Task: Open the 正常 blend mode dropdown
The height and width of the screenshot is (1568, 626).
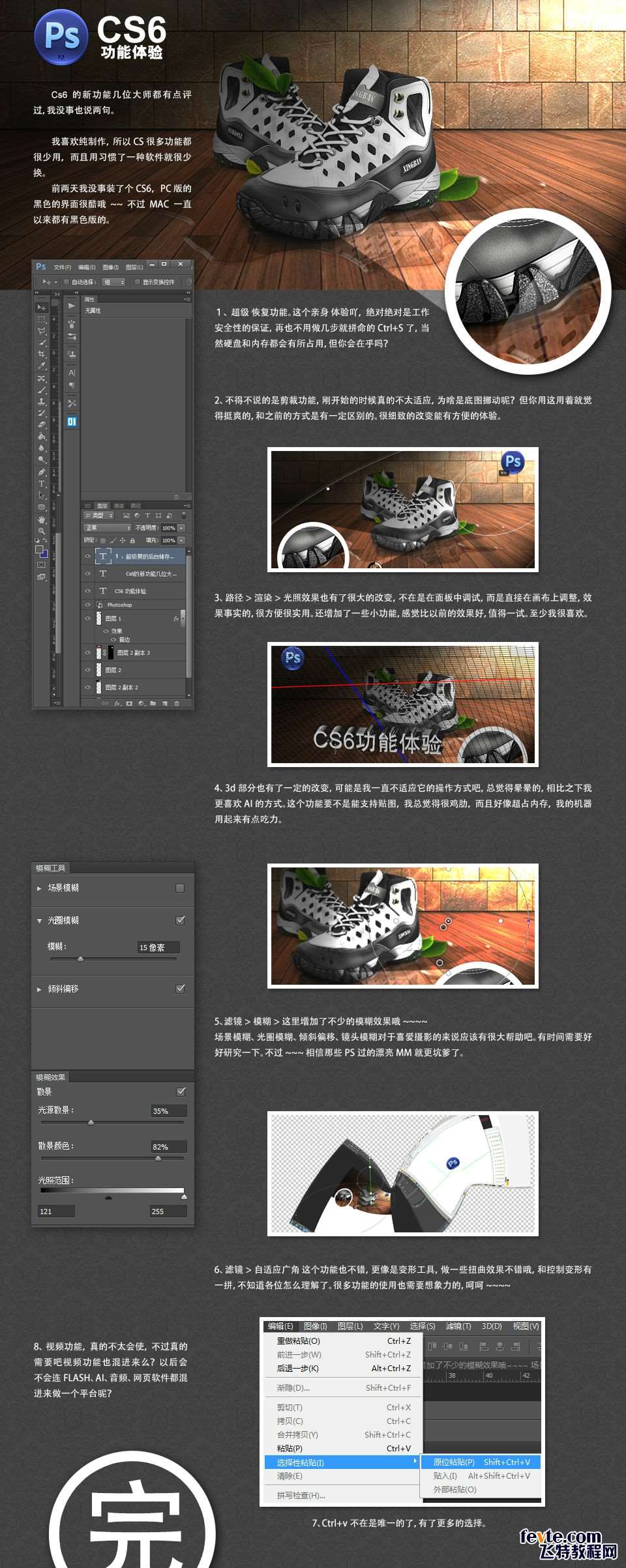Action: [108, 528]
